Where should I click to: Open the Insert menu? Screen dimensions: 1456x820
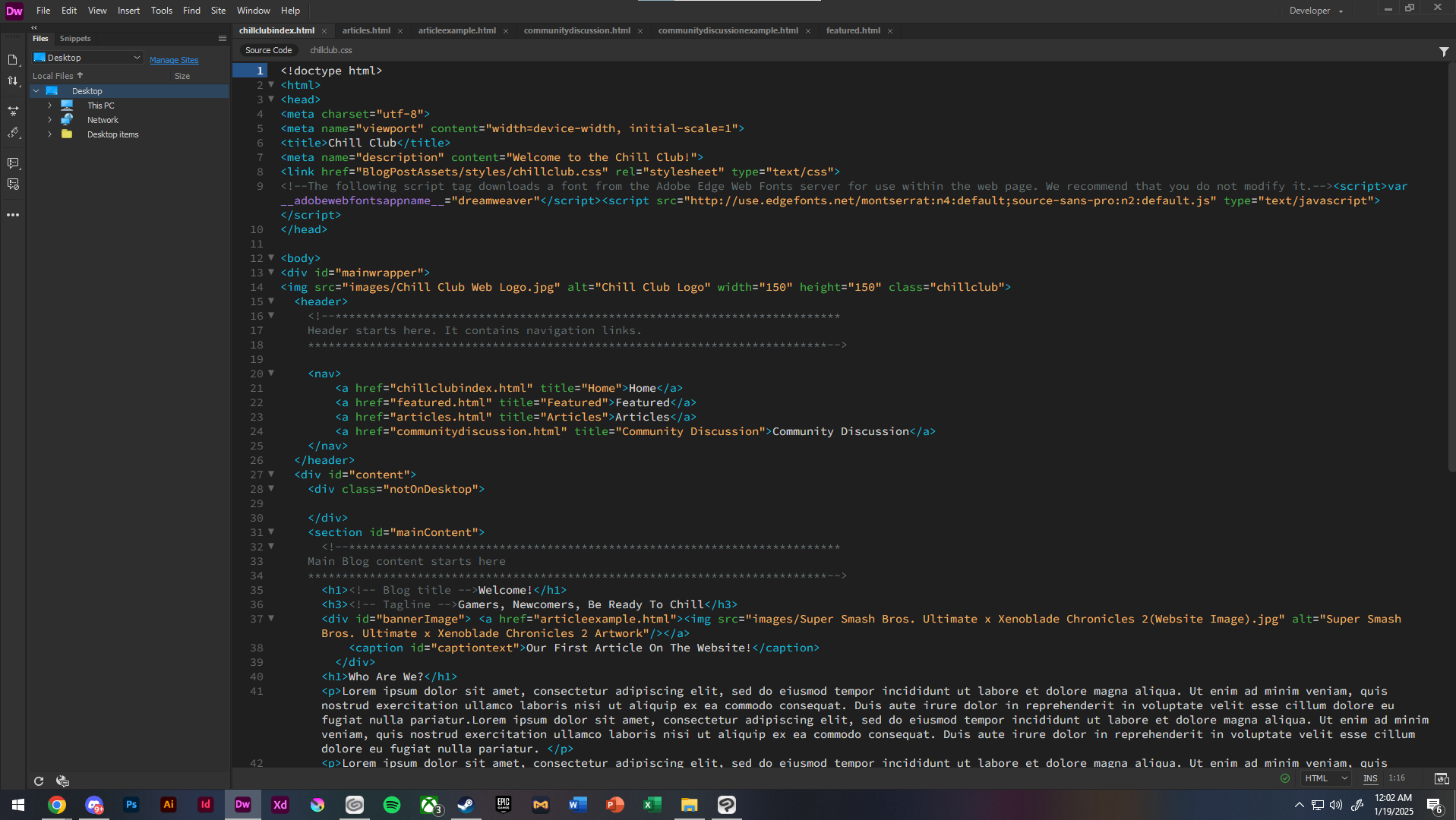tap(128, 11)
